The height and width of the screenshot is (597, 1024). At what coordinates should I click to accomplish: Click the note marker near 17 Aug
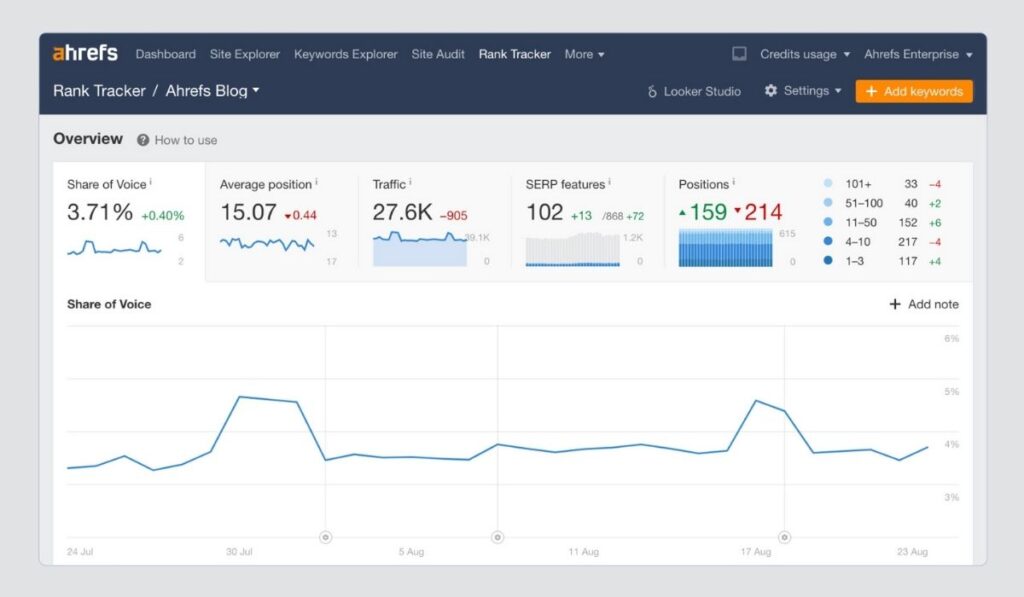point(784,537)
